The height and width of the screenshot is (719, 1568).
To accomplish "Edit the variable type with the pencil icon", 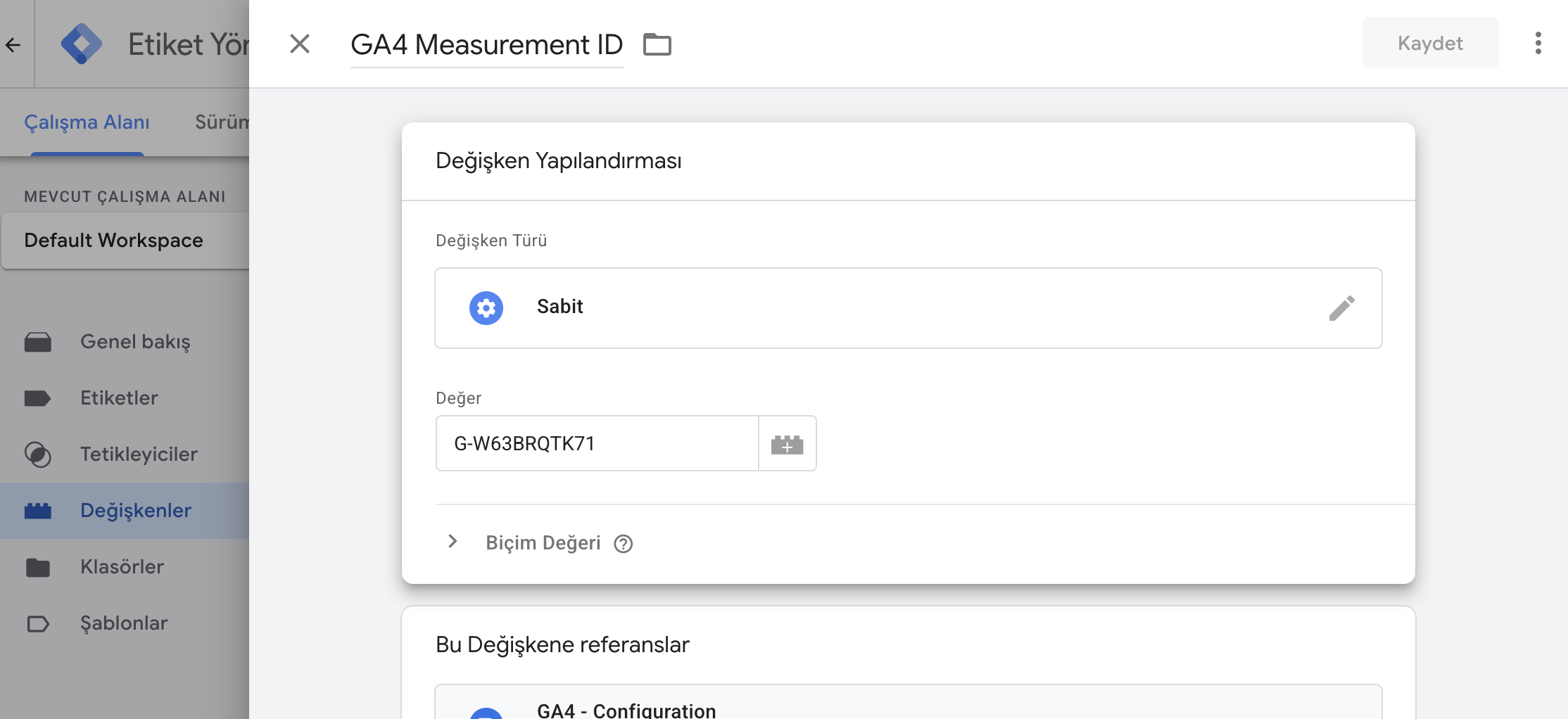I will (1343, 308).
